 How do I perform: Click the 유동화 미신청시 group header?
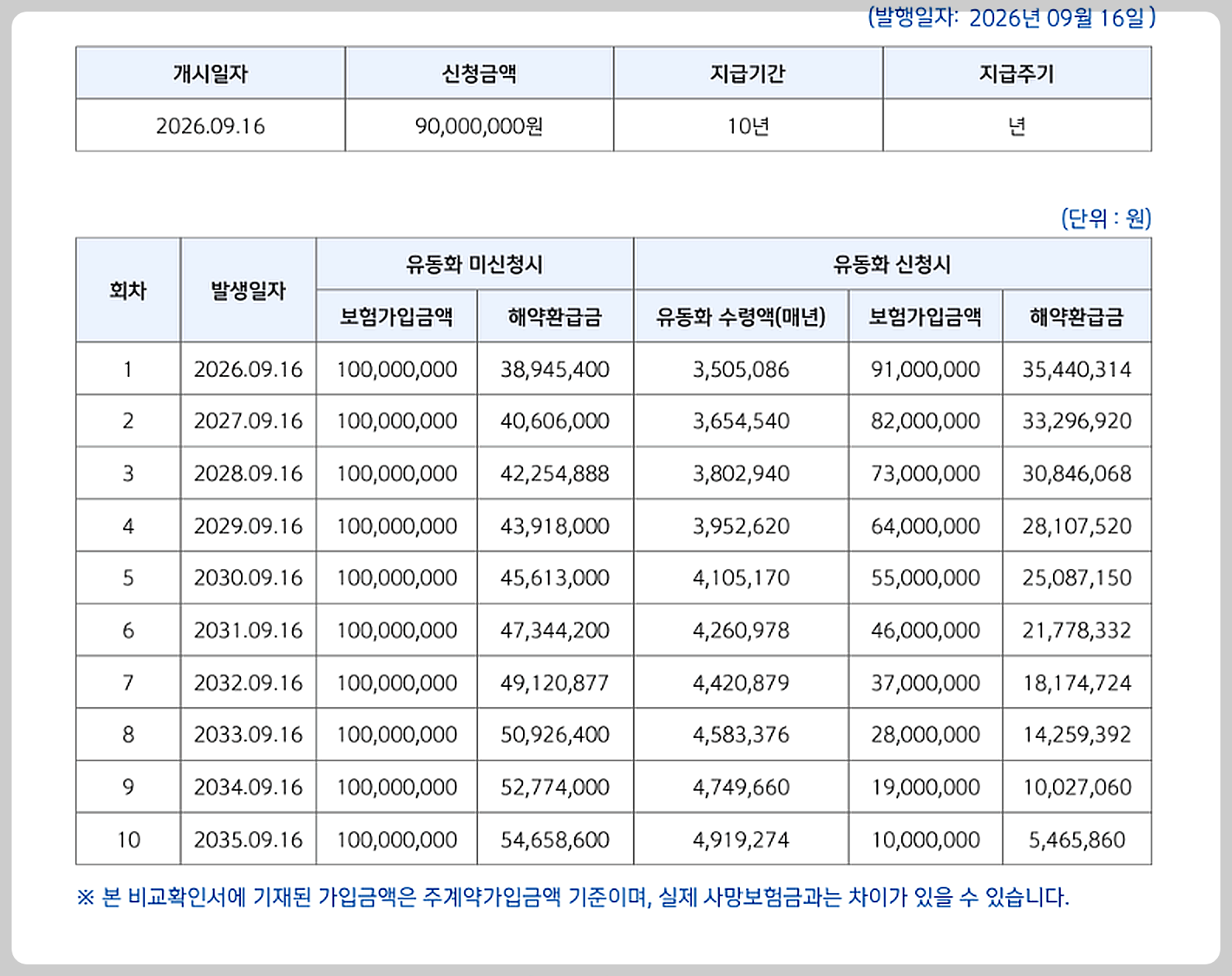click(x=474, y=264)
